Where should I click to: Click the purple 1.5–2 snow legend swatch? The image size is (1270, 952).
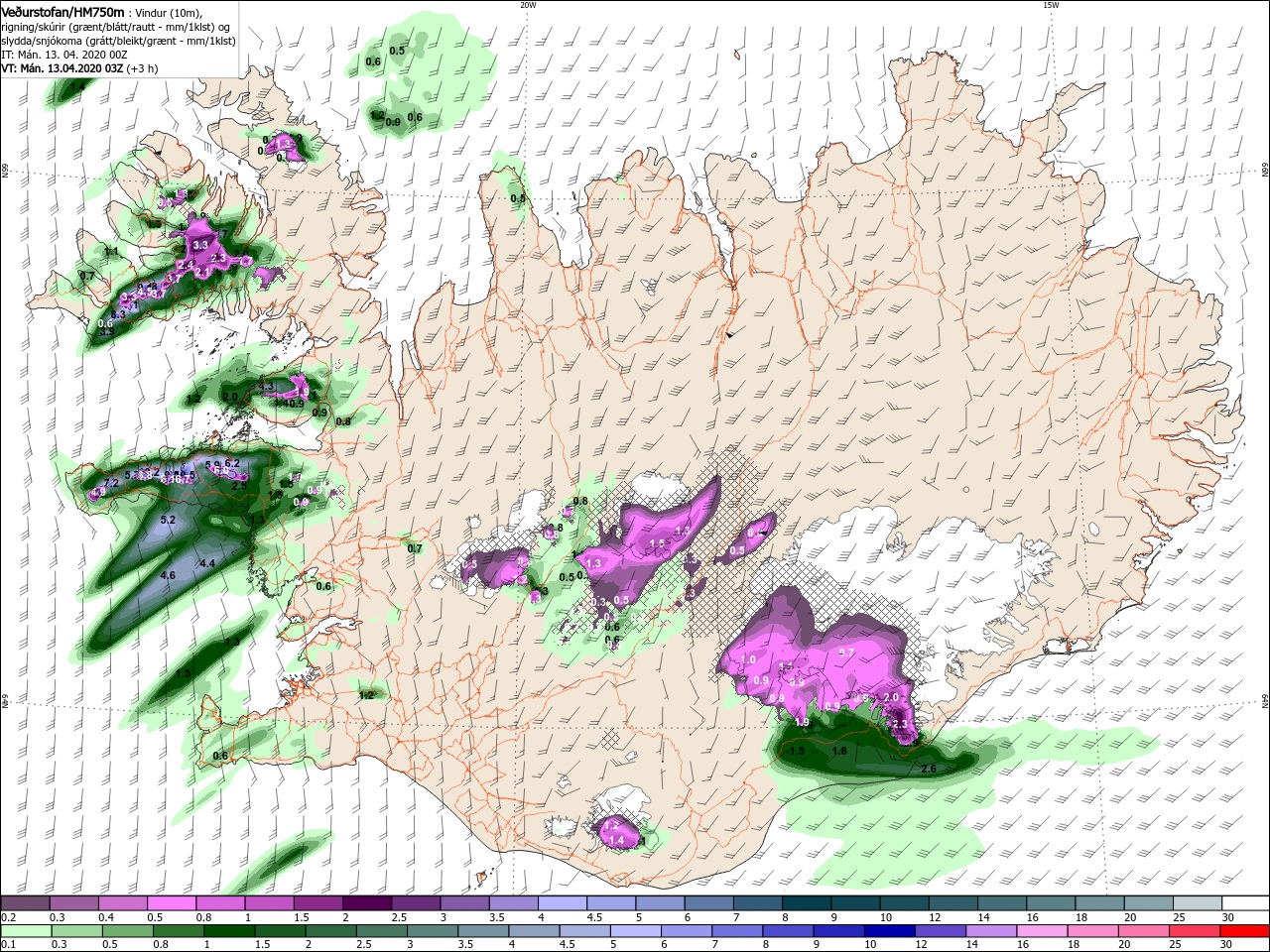[x=318, y=904]
